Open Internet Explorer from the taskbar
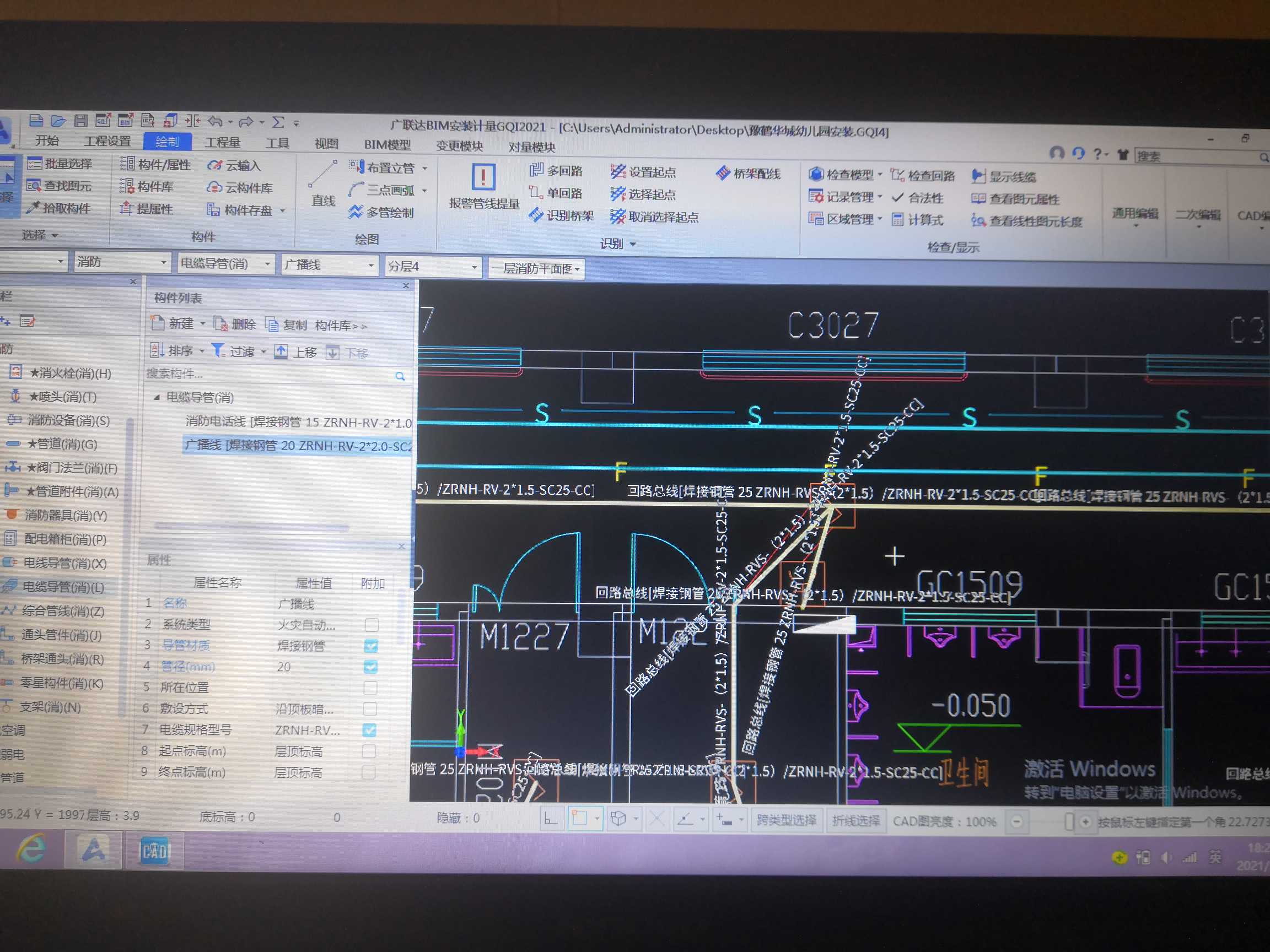 tap(31, 849)
